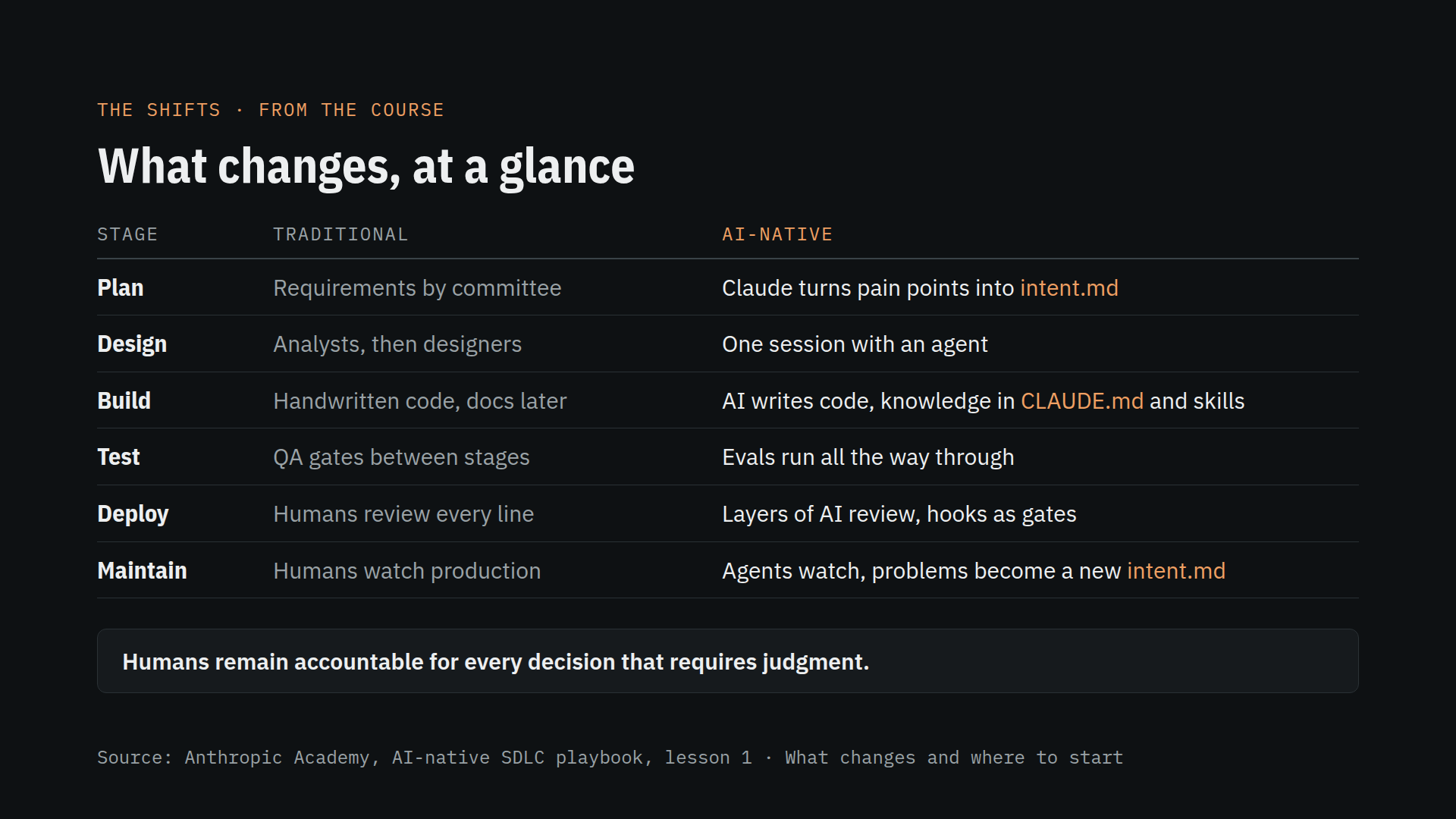The width and height of the screenshot is (1456, 819).
Task: Click the 'Source: Anthropic Academy' footer line
Action: pos(610,758)
